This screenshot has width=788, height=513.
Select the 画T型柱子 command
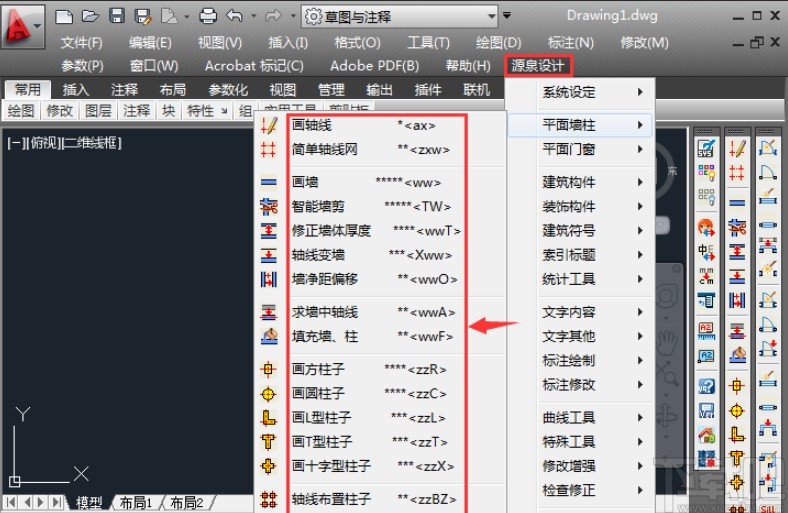[x=378, y=442]
